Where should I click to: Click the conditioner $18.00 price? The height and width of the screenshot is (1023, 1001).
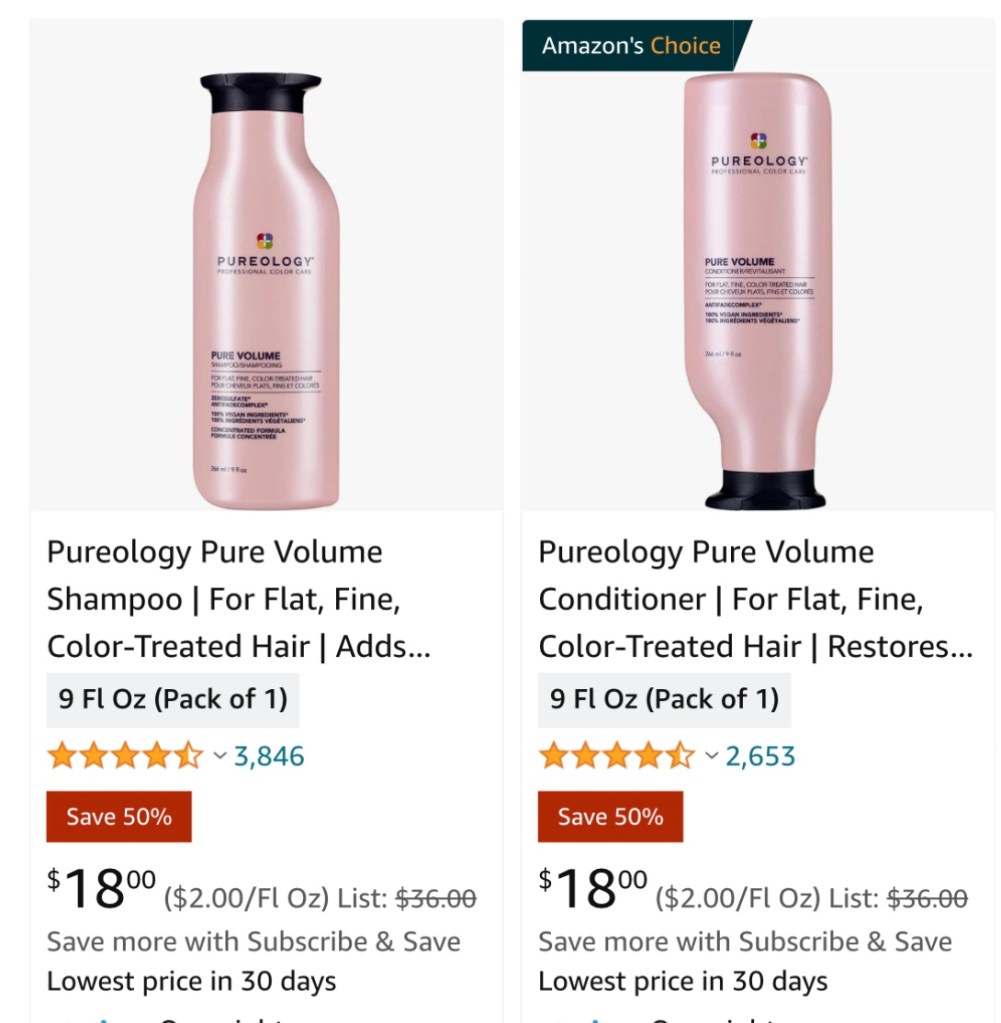point(593,888)
